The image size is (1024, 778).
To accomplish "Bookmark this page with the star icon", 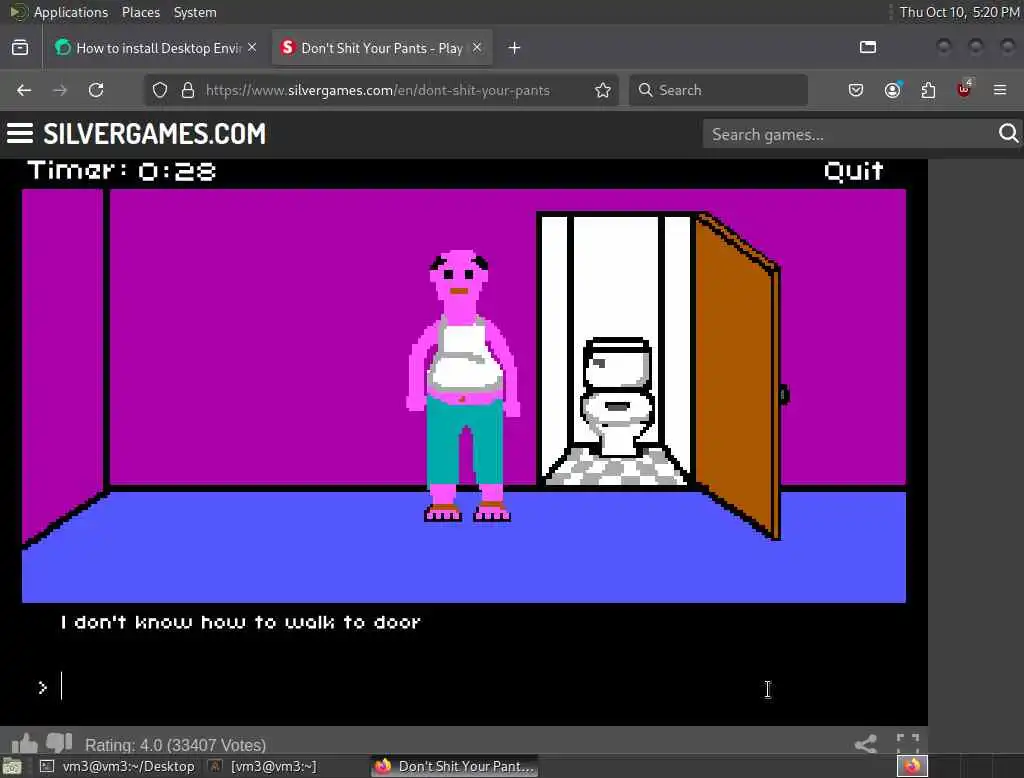I will click(603, 90).
